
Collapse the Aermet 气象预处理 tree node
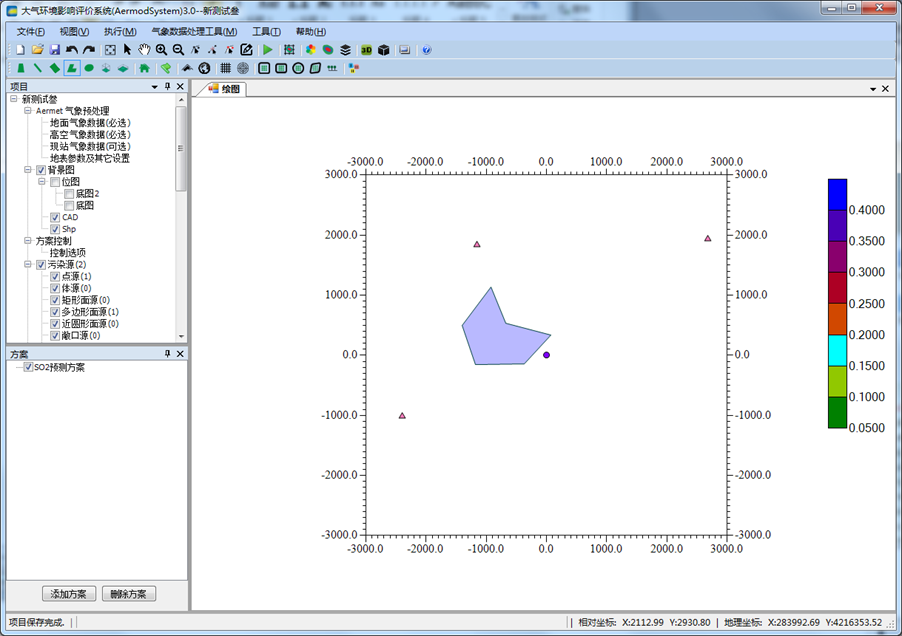28,111
